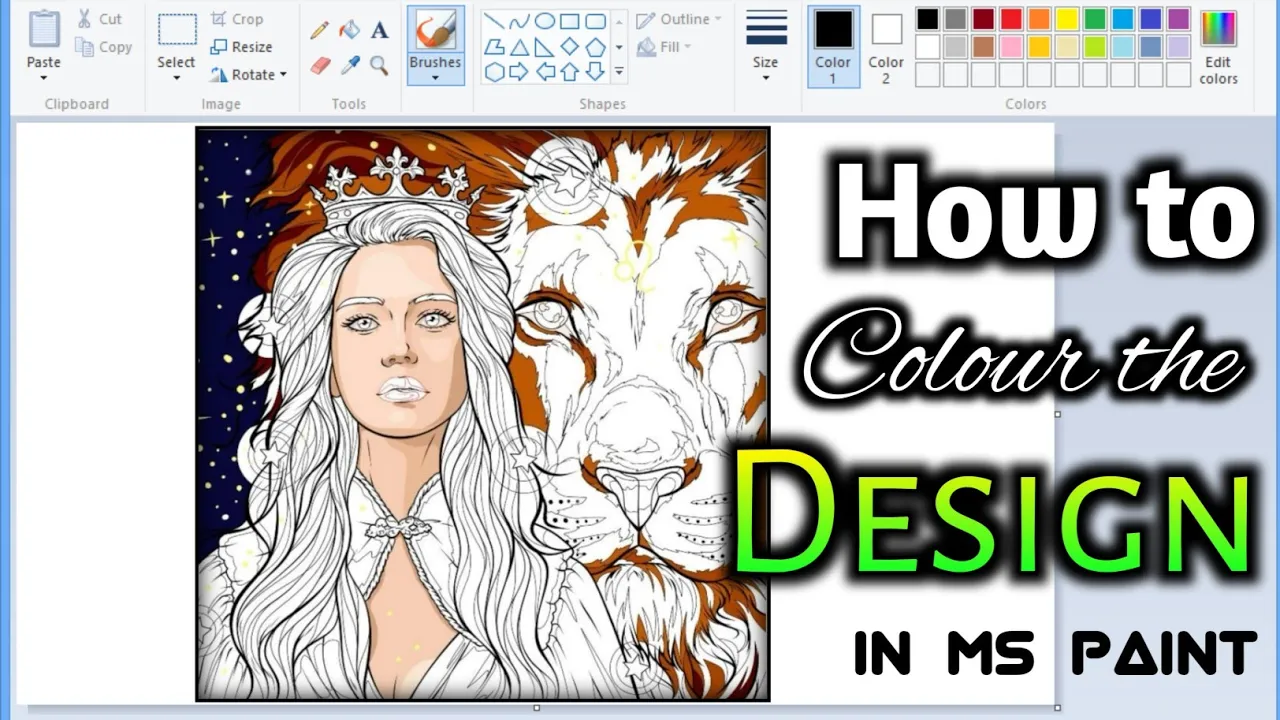Select the Color picker eyedropper tool
1280x720 pixels.
(x=349, y=65)
